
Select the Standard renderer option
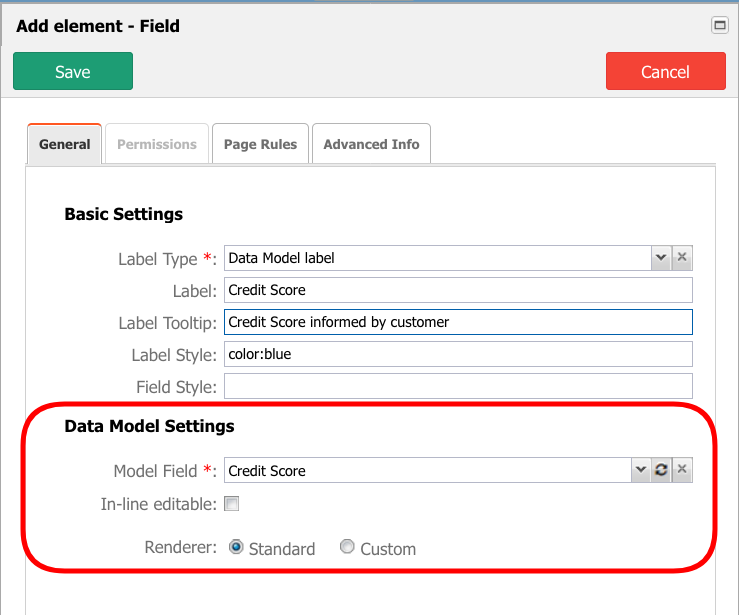point(236,547)
